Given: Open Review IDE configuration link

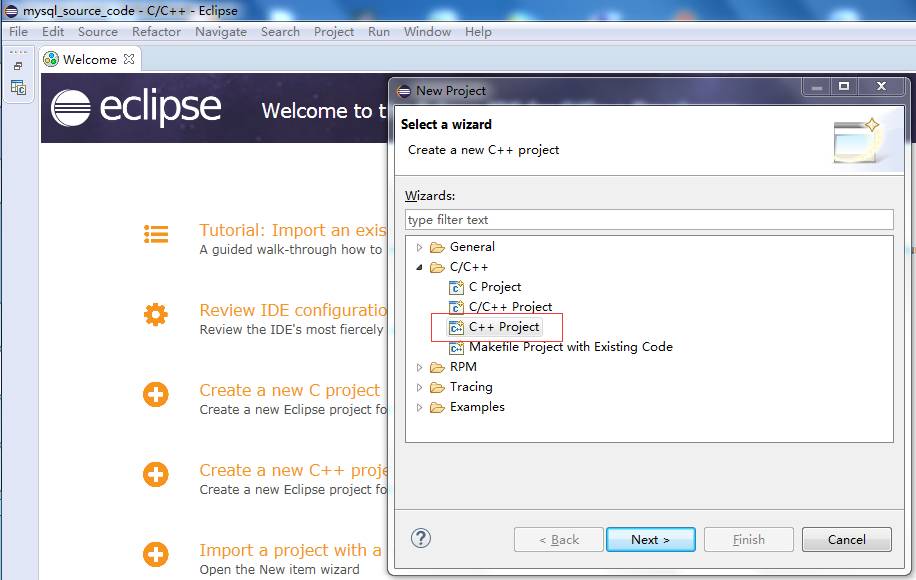Looking at the screenshot, I should 293,310.
